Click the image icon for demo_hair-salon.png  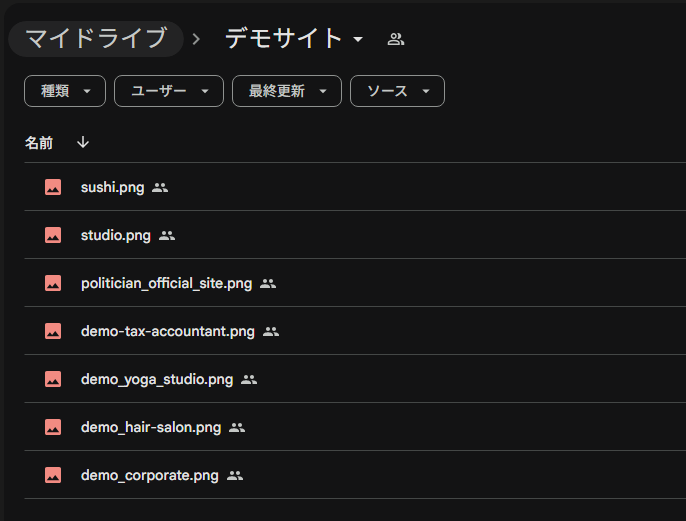(53, 427)
